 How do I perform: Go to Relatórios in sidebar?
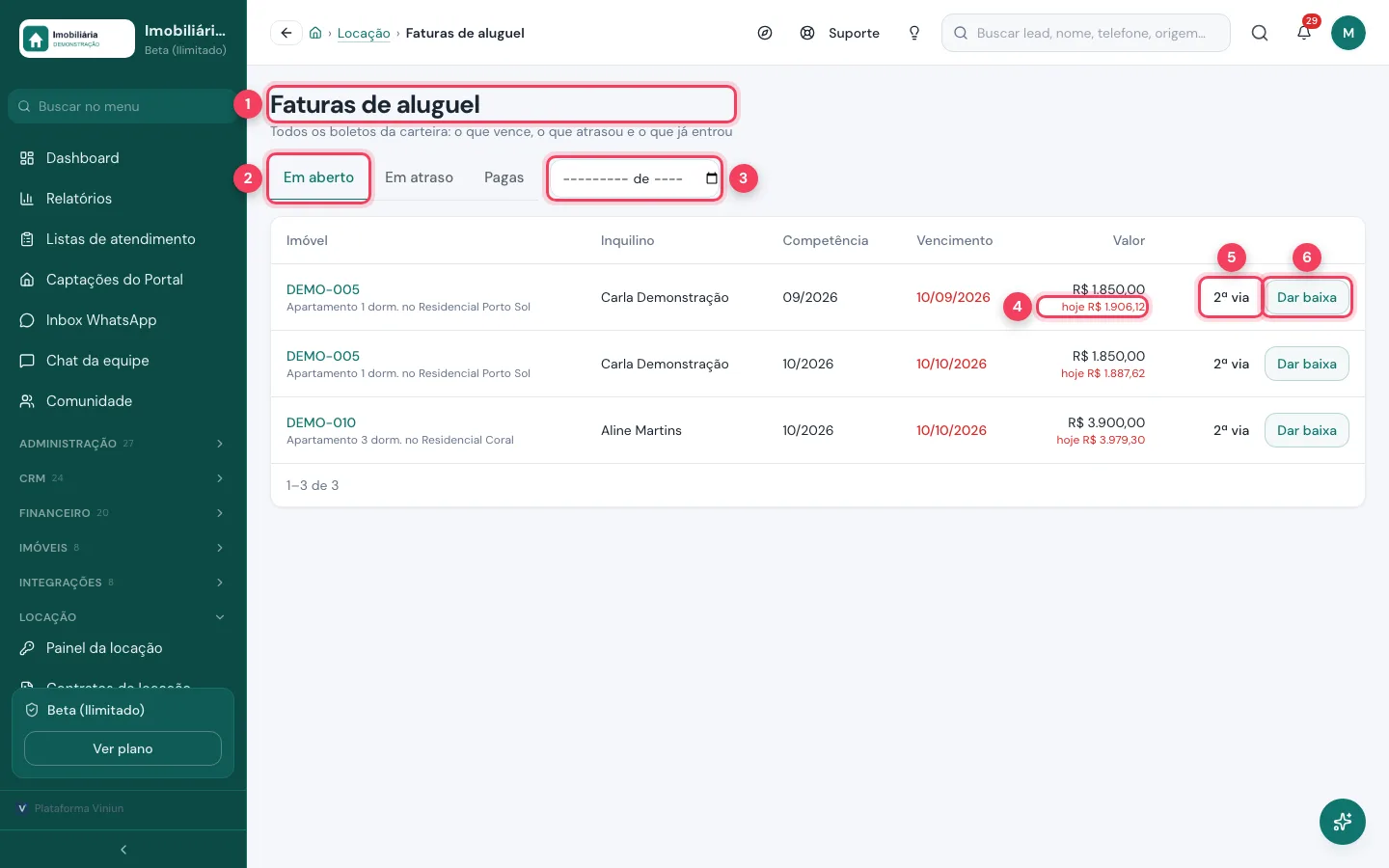click(x=123, y=199)
